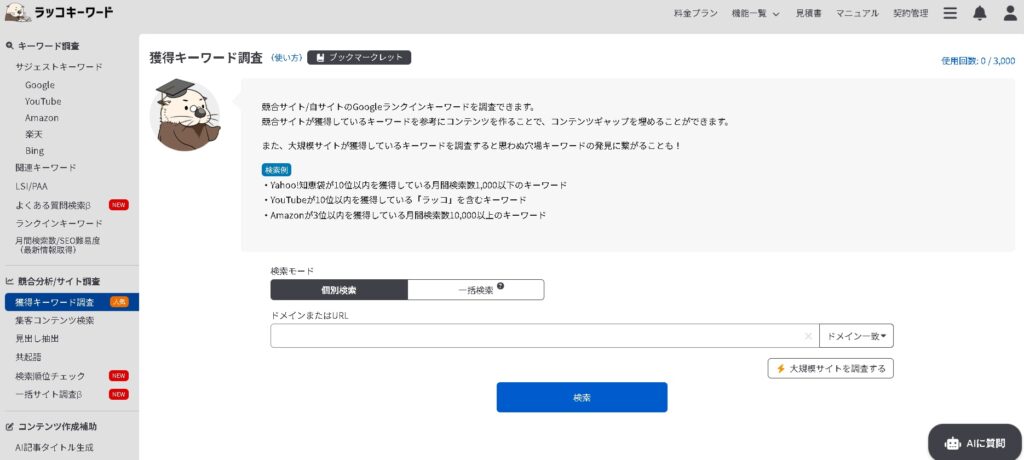Open the hamburger menu icon

click(x=950, y=13)
